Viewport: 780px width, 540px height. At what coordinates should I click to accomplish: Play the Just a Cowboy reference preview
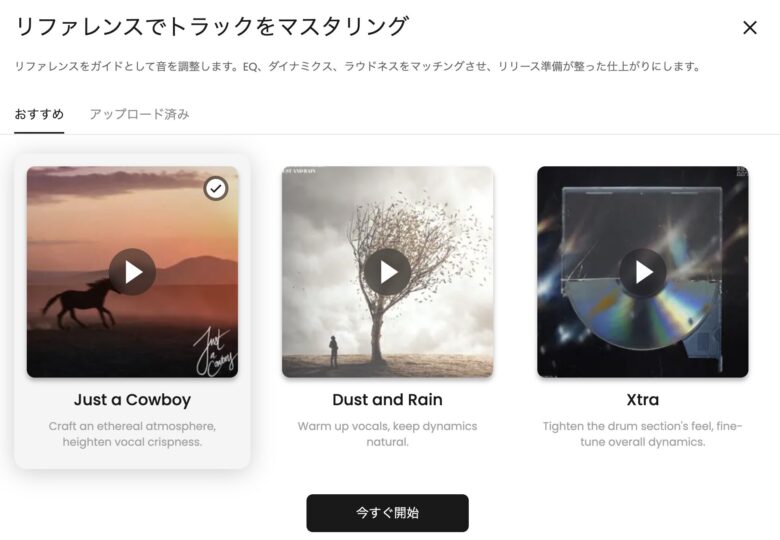[132, 272]
